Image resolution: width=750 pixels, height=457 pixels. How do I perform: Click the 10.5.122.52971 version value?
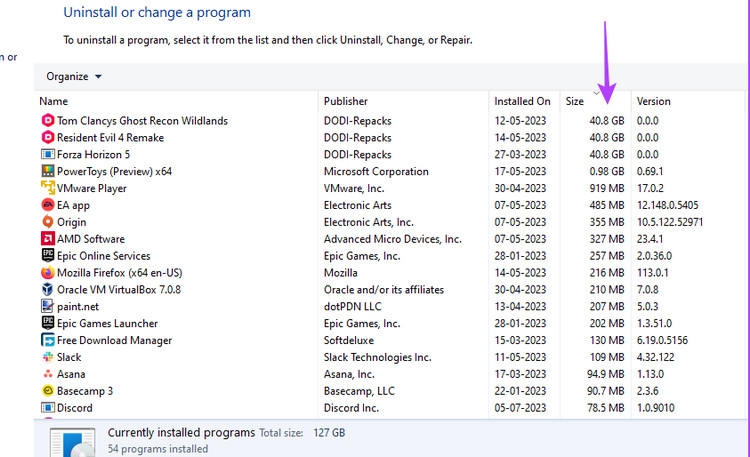(670, 222)
